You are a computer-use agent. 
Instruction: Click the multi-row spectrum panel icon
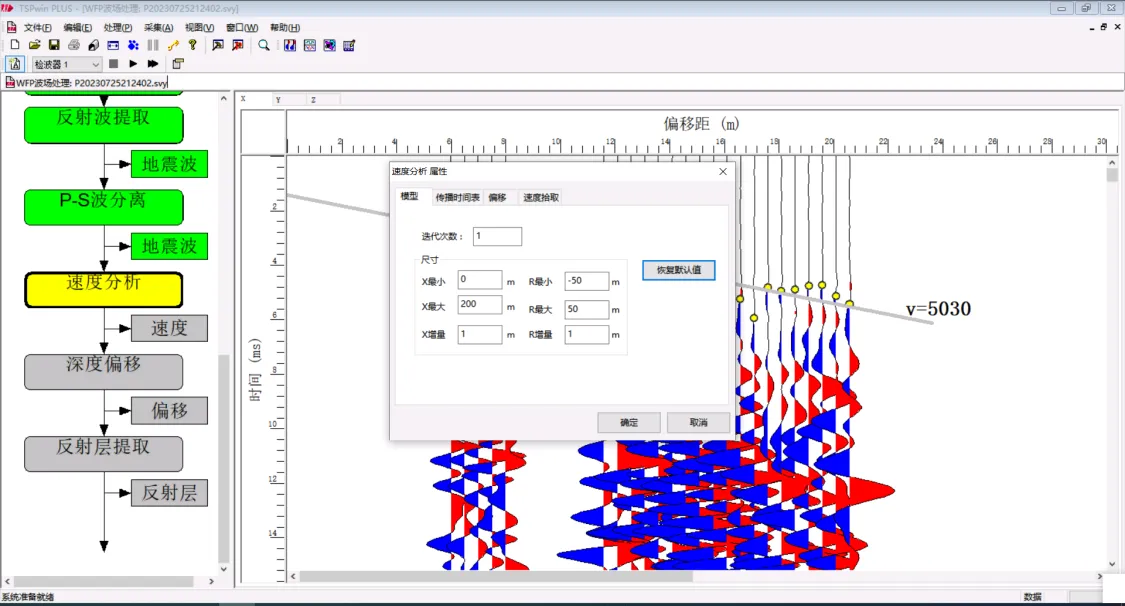(x=310, y=45)
